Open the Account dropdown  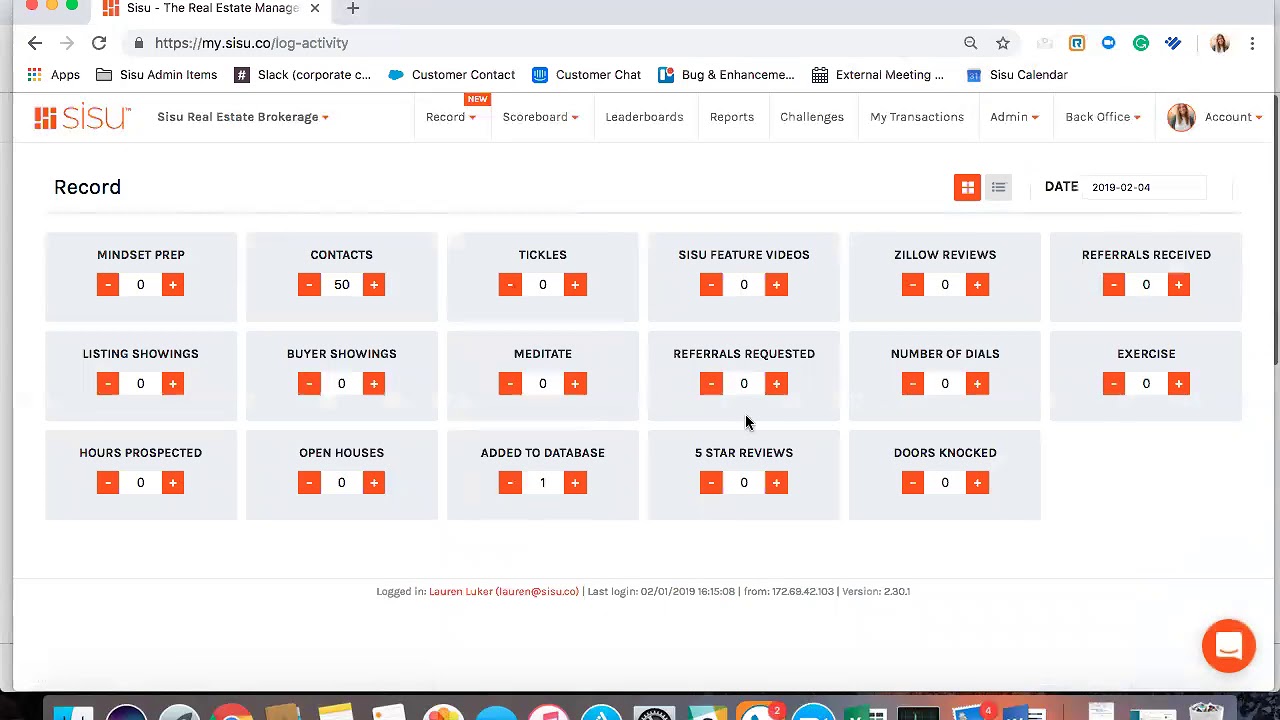(1233, 117)
